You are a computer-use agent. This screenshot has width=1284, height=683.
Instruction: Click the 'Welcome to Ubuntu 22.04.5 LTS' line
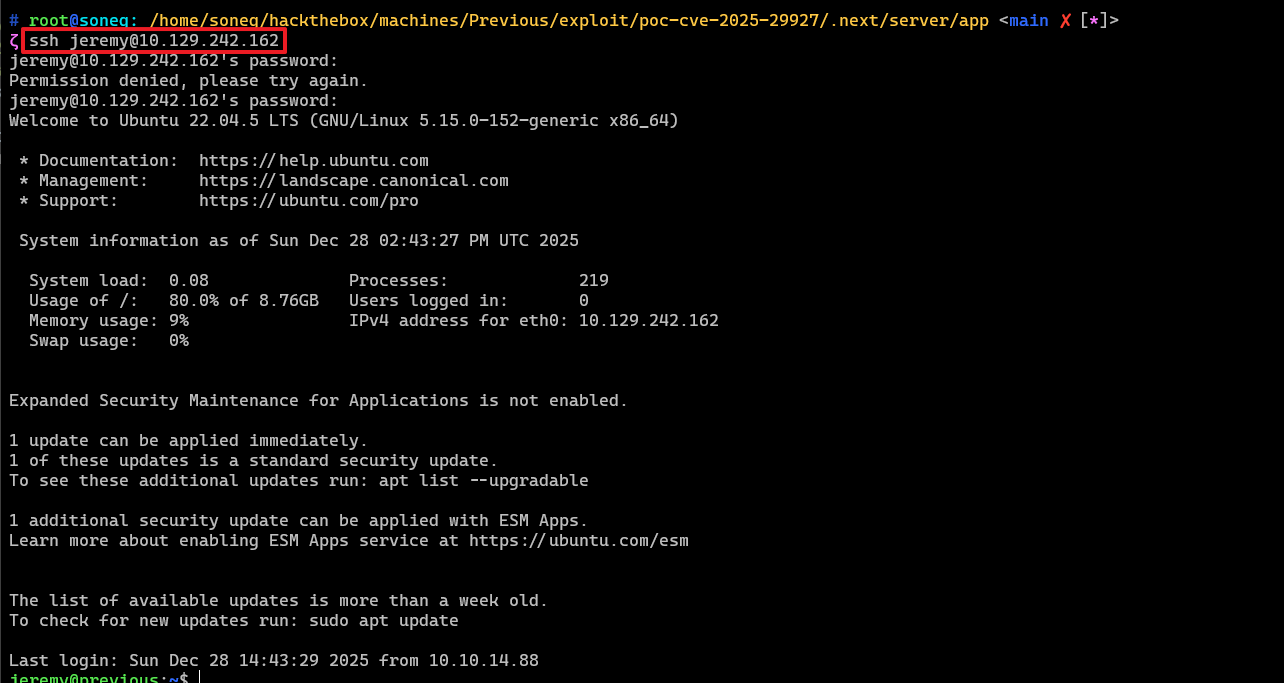coord(343,120)
